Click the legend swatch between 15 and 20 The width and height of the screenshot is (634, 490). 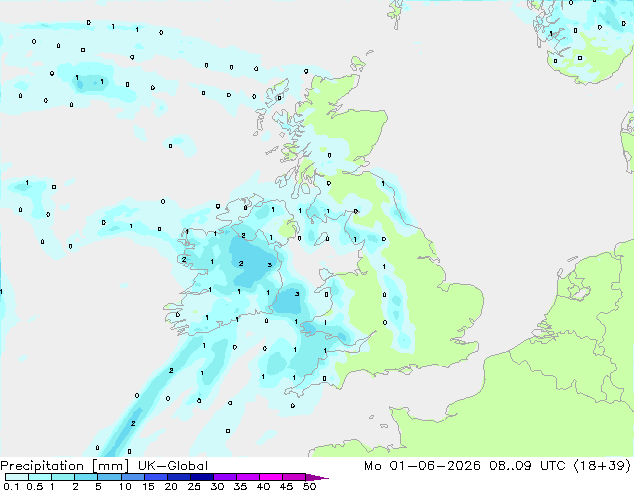pyautogui.click(x=155, y=477)
